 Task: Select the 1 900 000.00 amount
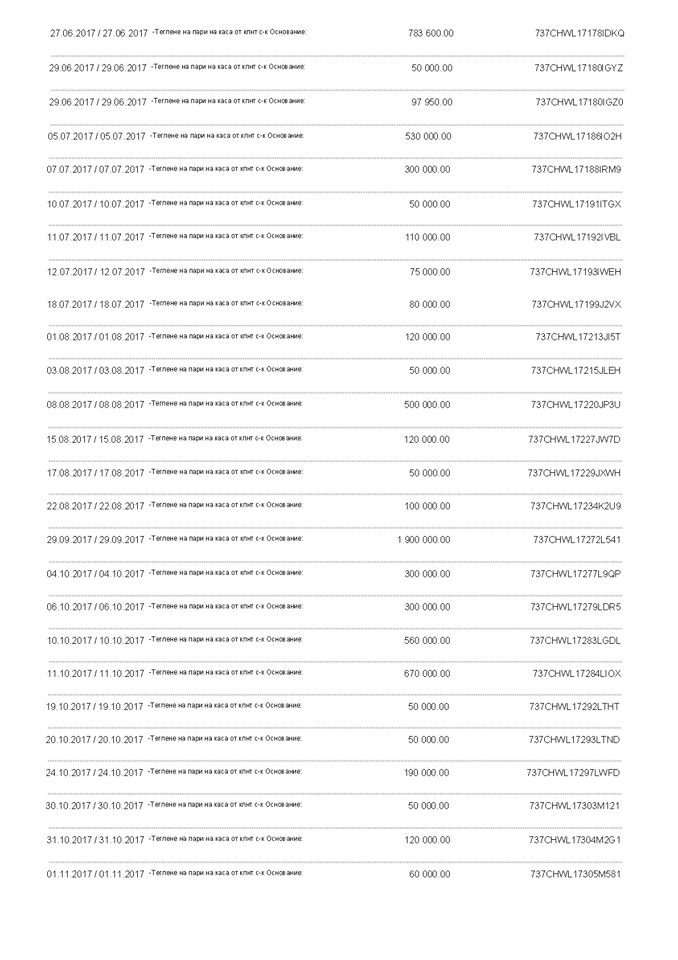click(x=423, y=540)
